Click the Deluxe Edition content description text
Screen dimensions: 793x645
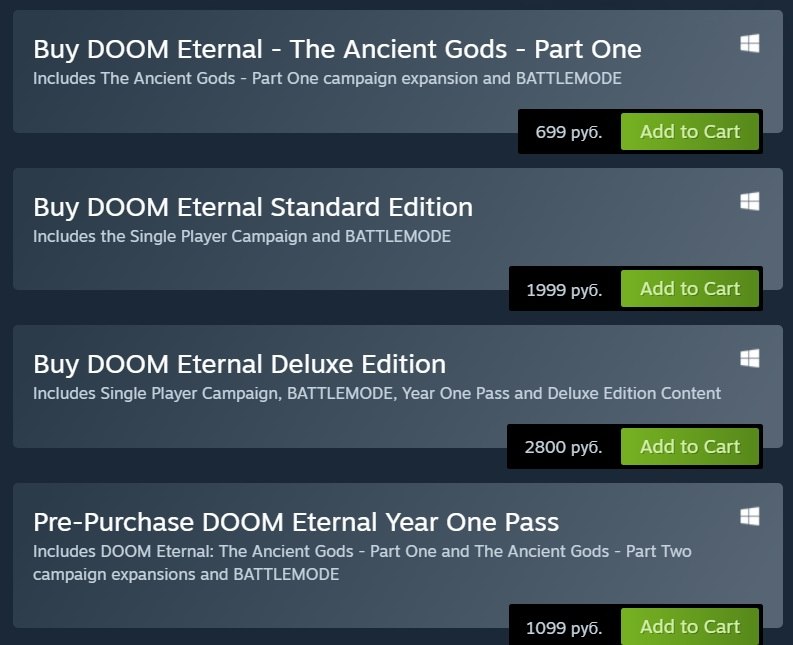(x=377, y=393)
